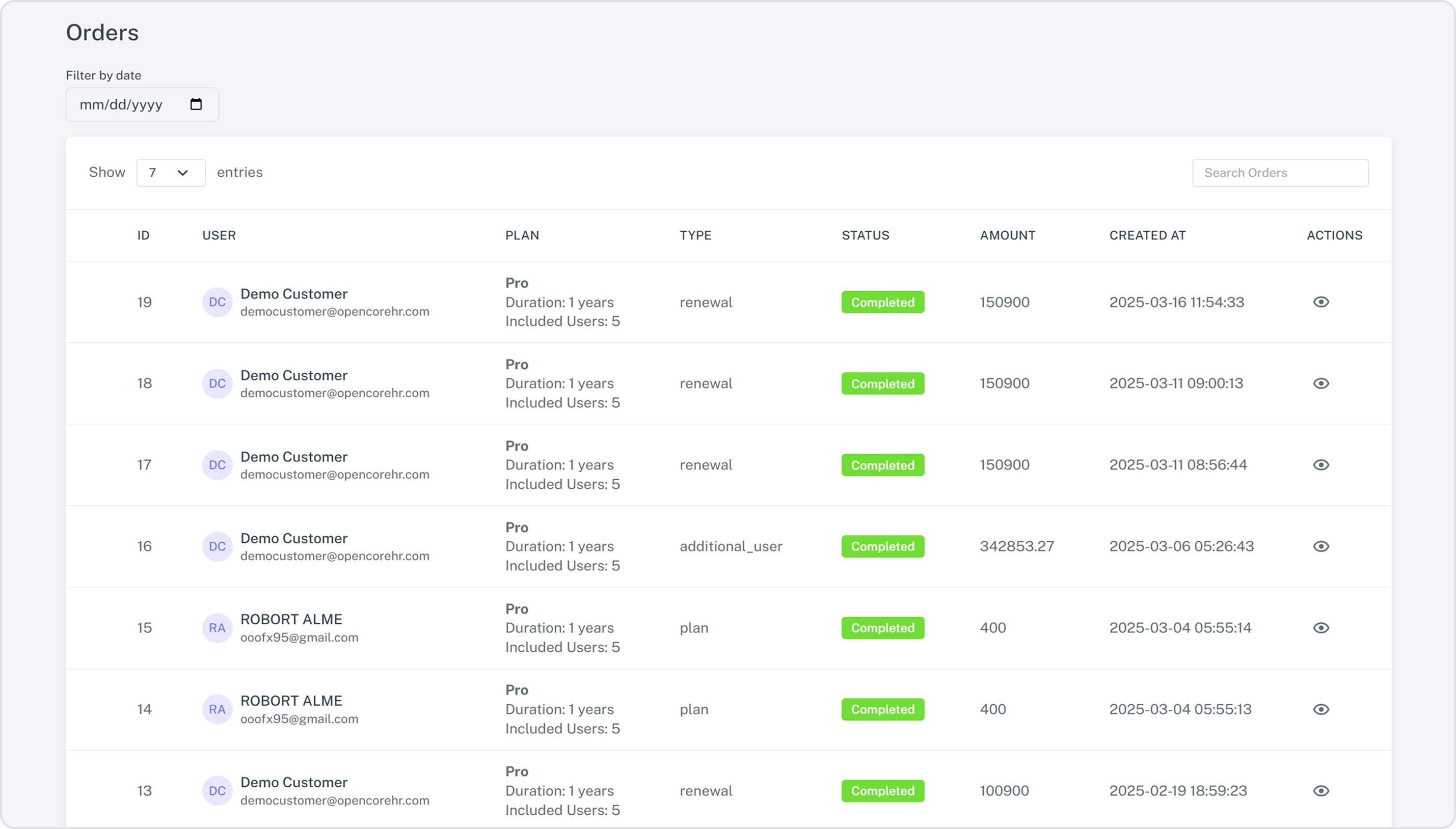Sort by the STATUS column header
Image resolution: width=1456 pixels, height=829 pixels.
865,235
